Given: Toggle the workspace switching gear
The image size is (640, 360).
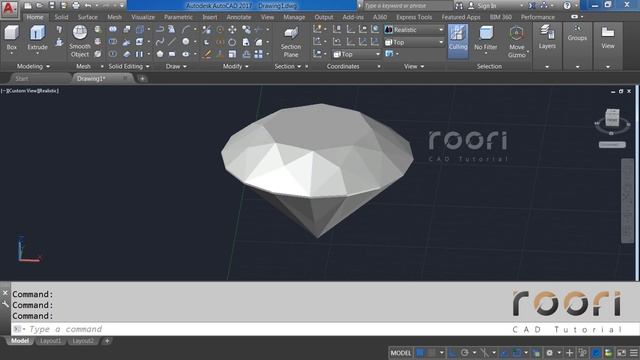Looking at the screenshot, I should 550,353.
